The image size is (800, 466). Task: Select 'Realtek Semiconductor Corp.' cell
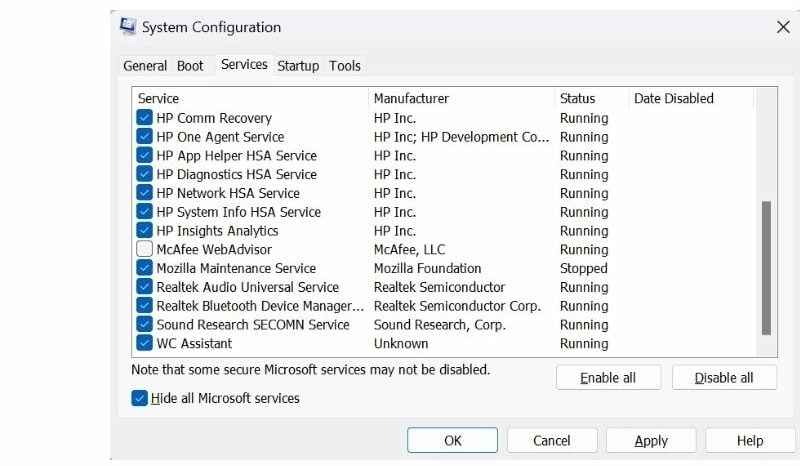pos(457,306)
